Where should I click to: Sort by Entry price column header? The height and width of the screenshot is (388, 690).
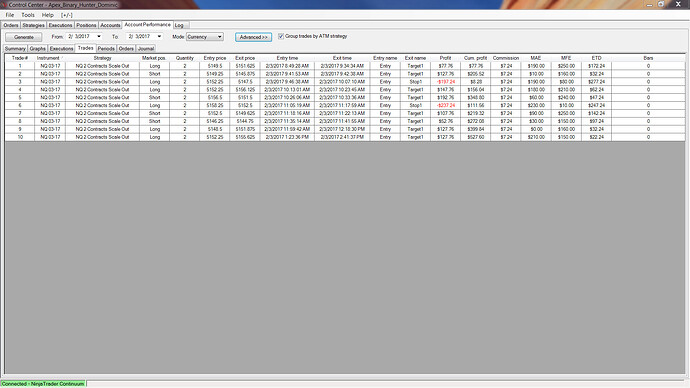pos(215,58)
